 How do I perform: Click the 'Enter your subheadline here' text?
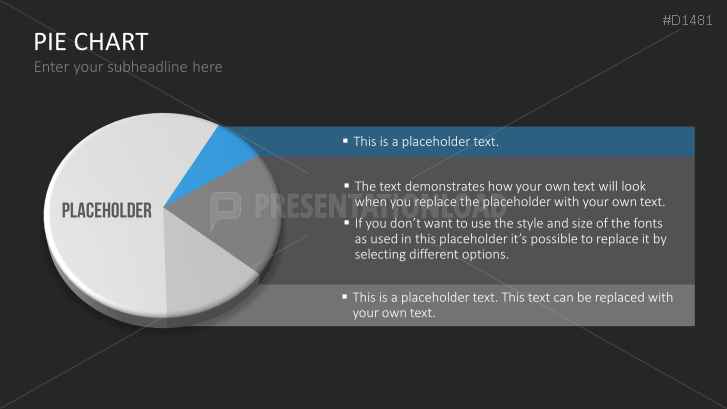(128, 67)
